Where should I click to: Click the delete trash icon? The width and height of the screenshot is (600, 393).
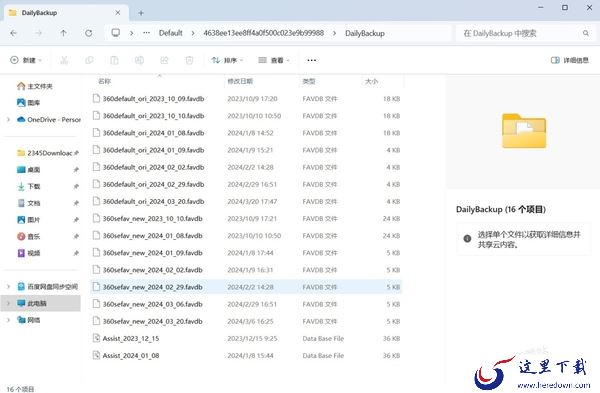tap(189, 60)
